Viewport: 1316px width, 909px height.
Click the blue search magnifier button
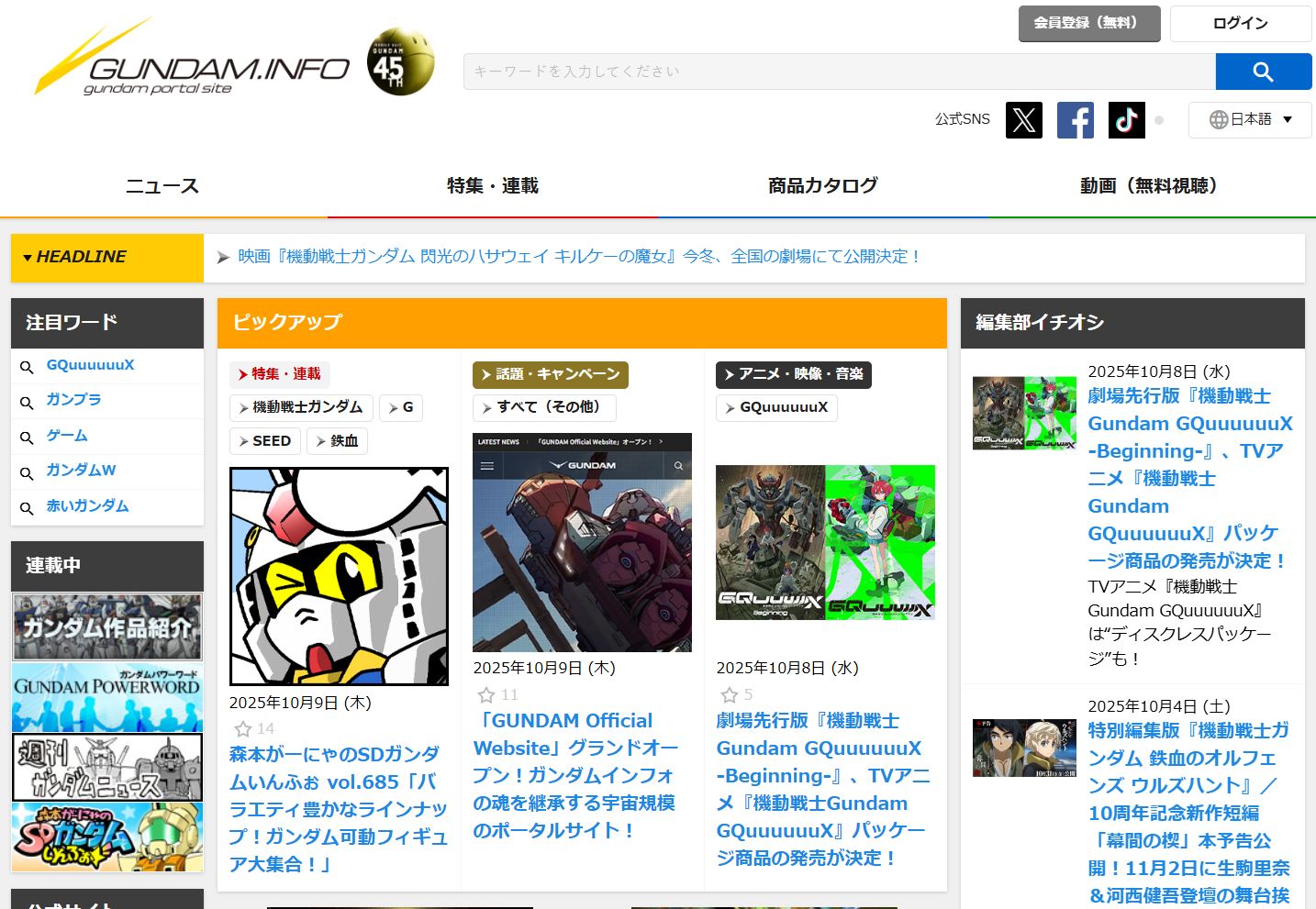1263,72
